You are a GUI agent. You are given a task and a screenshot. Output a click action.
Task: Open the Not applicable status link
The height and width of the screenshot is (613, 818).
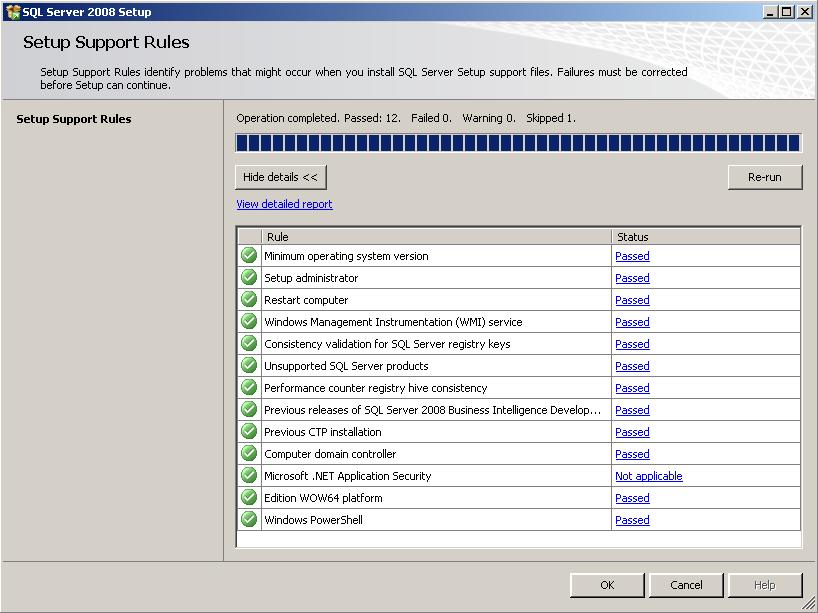point(648,476)
